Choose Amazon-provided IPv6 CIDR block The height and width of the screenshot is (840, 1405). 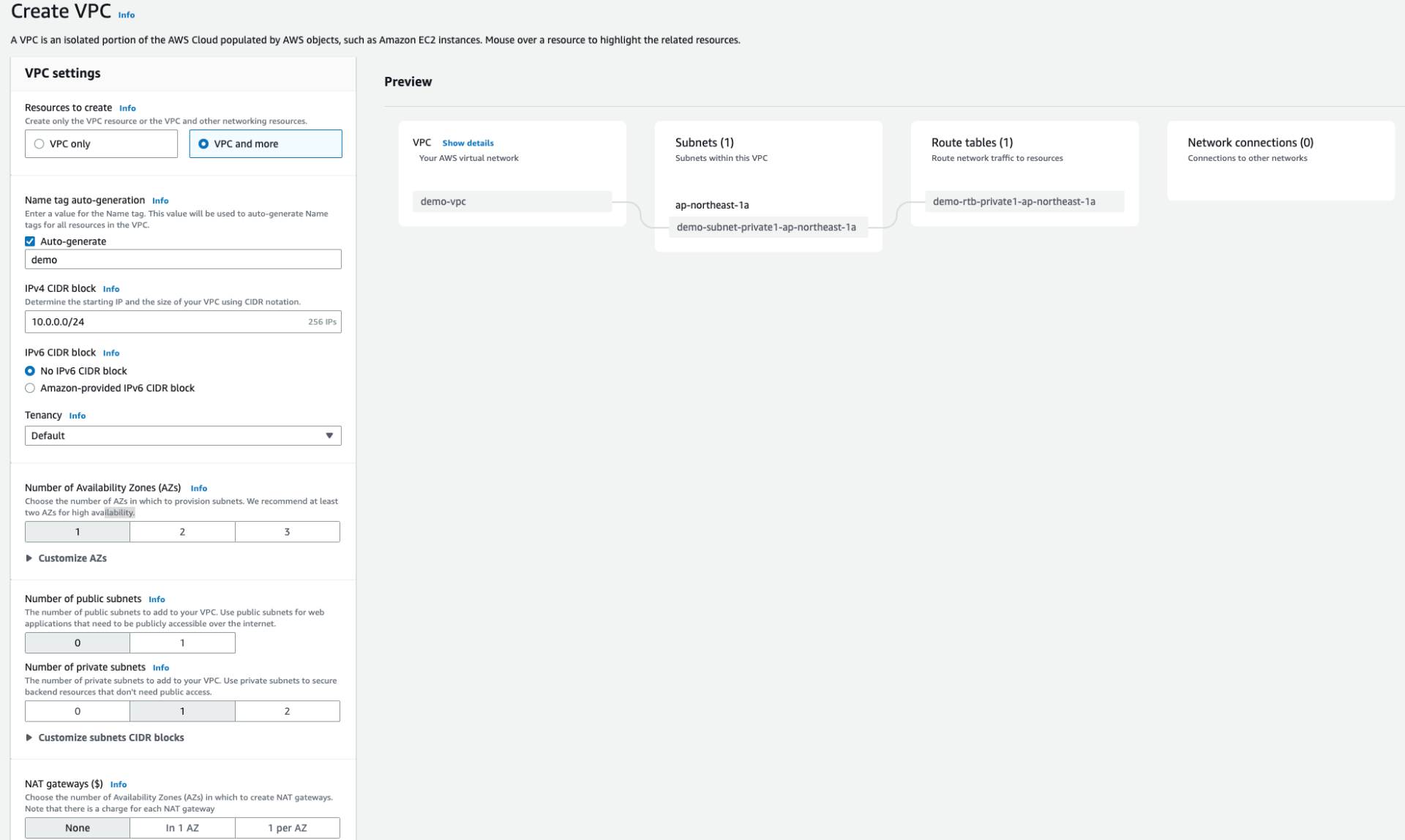coord(30,389)
